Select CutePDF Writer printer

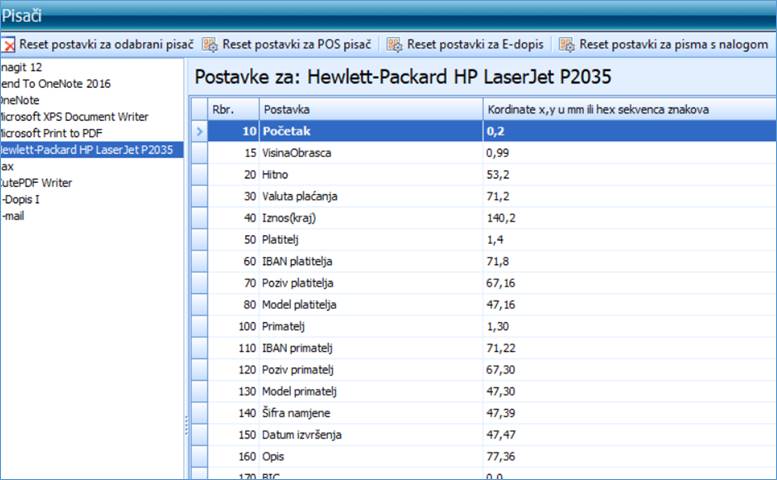(36, 183)
